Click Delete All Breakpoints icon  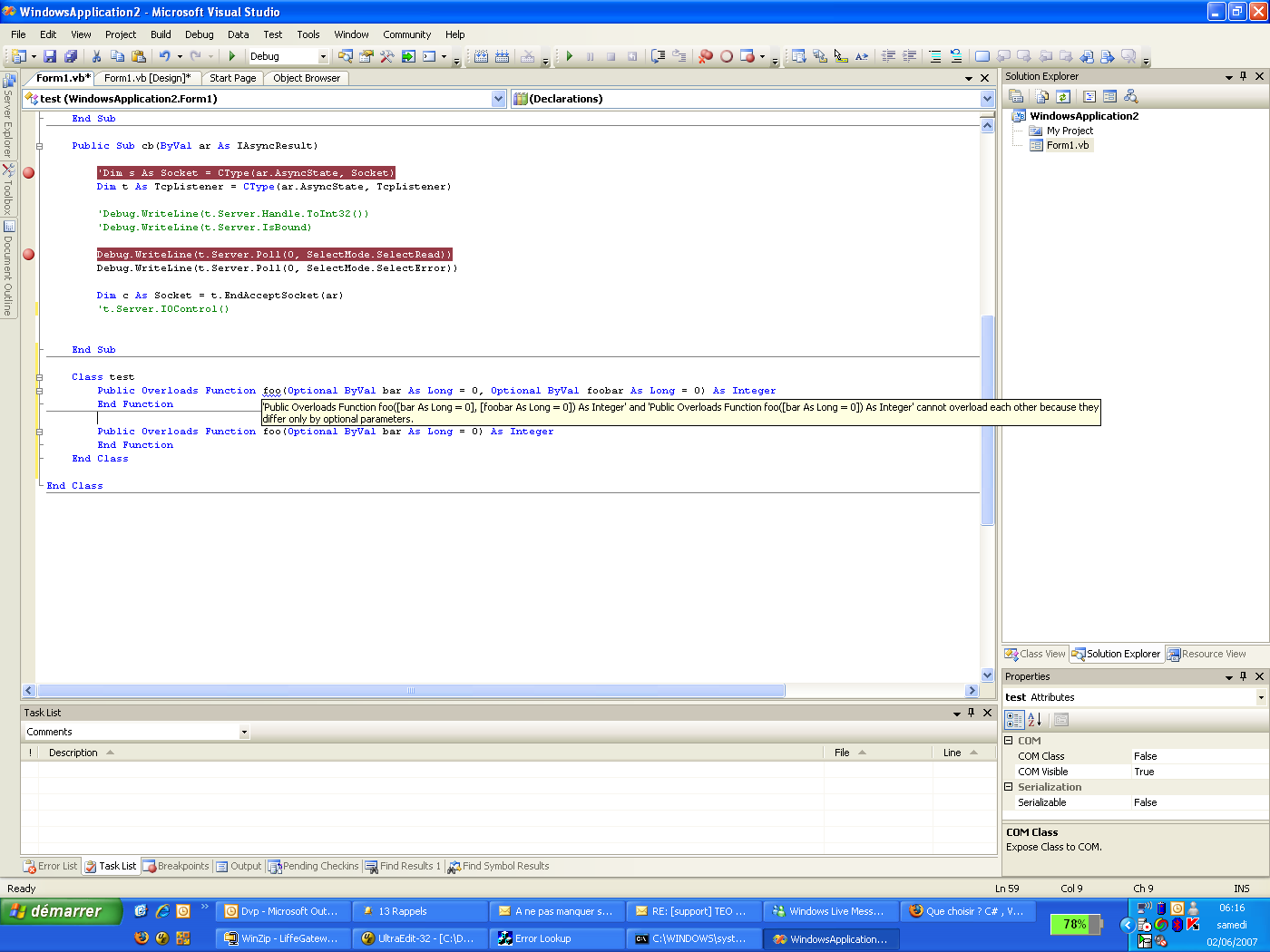706,56
